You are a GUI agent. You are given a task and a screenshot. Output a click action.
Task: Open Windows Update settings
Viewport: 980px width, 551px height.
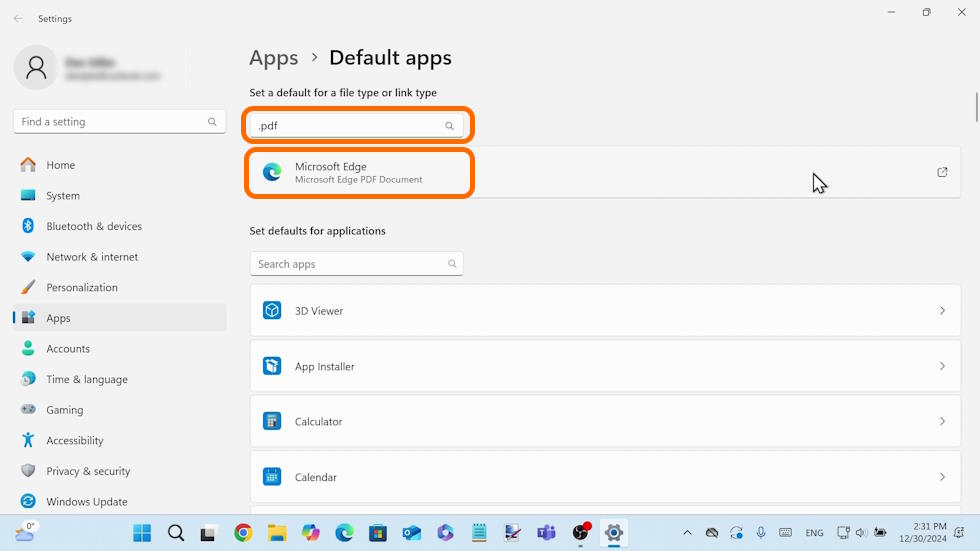(119, 502)
